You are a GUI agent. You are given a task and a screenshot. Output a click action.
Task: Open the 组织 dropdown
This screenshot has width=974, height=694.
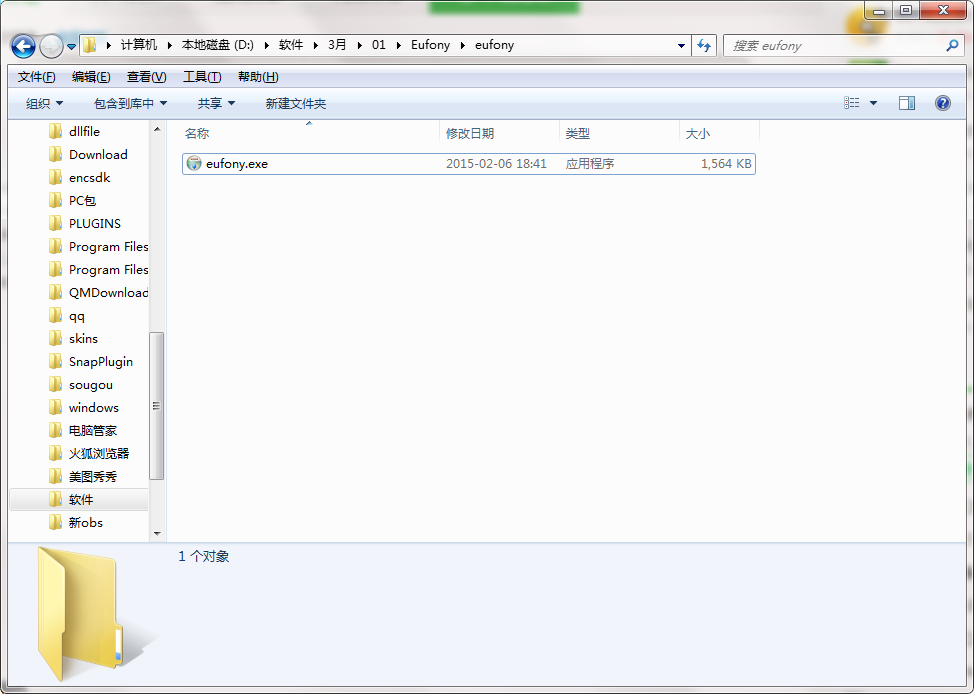pyautogui.click(x=44, y=104)
